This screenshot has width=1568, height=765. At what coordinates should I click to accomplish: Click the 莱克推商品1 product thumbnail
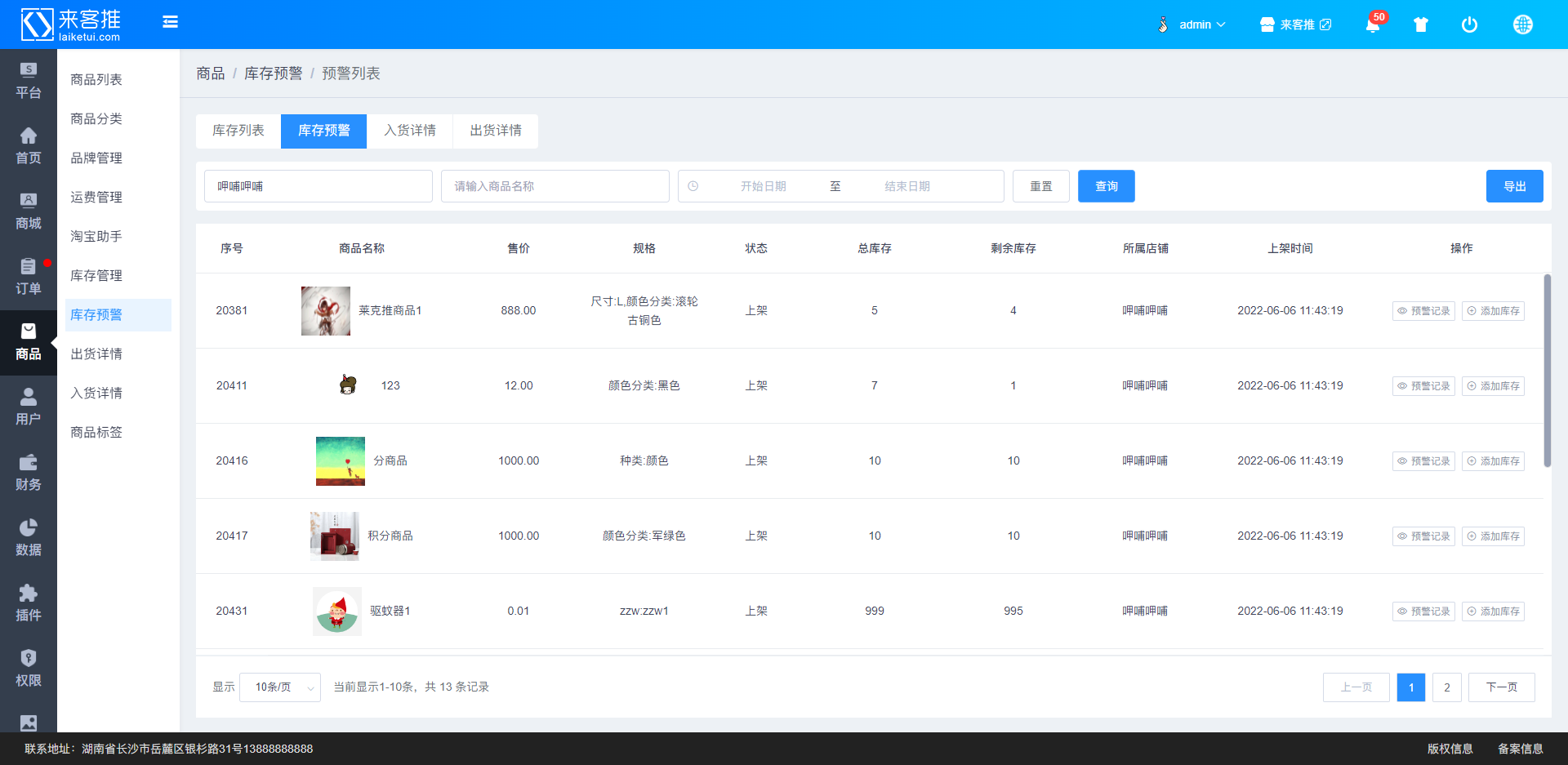[x=326, y=311]
